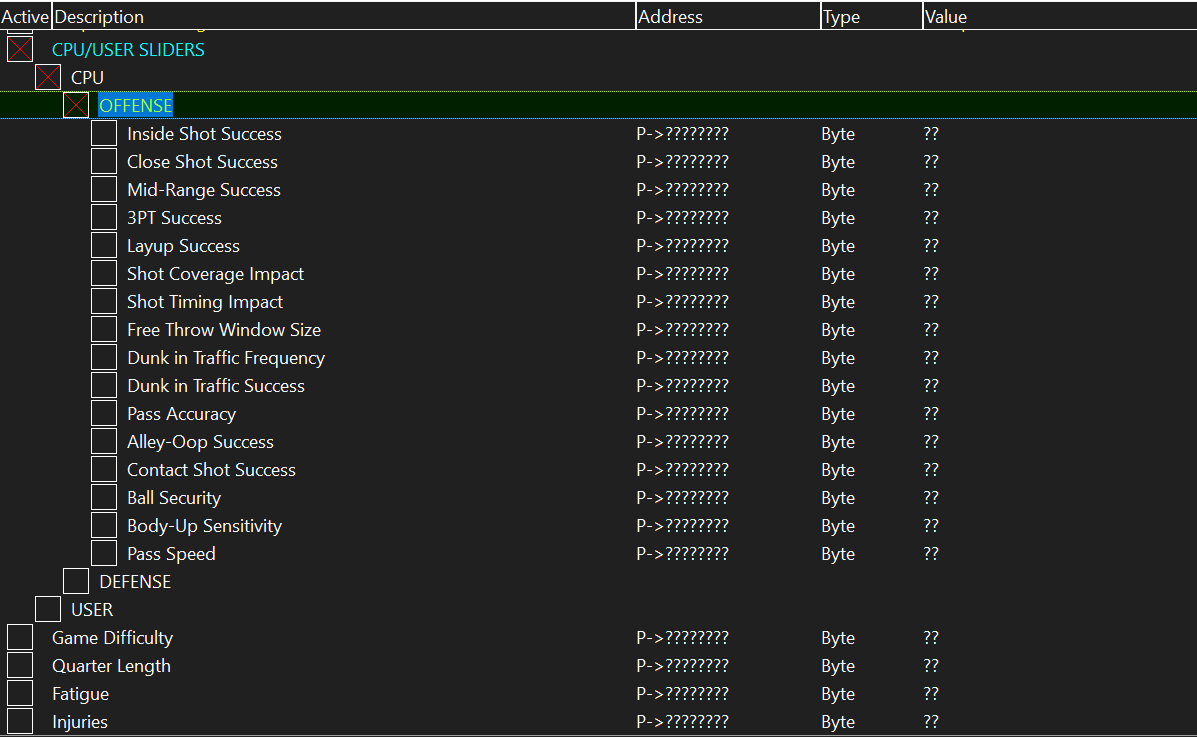1197x738 pixels.
Task: Check the Body-Up Sensitivity box
Action: pyautogui.click(x=104, y=525)
